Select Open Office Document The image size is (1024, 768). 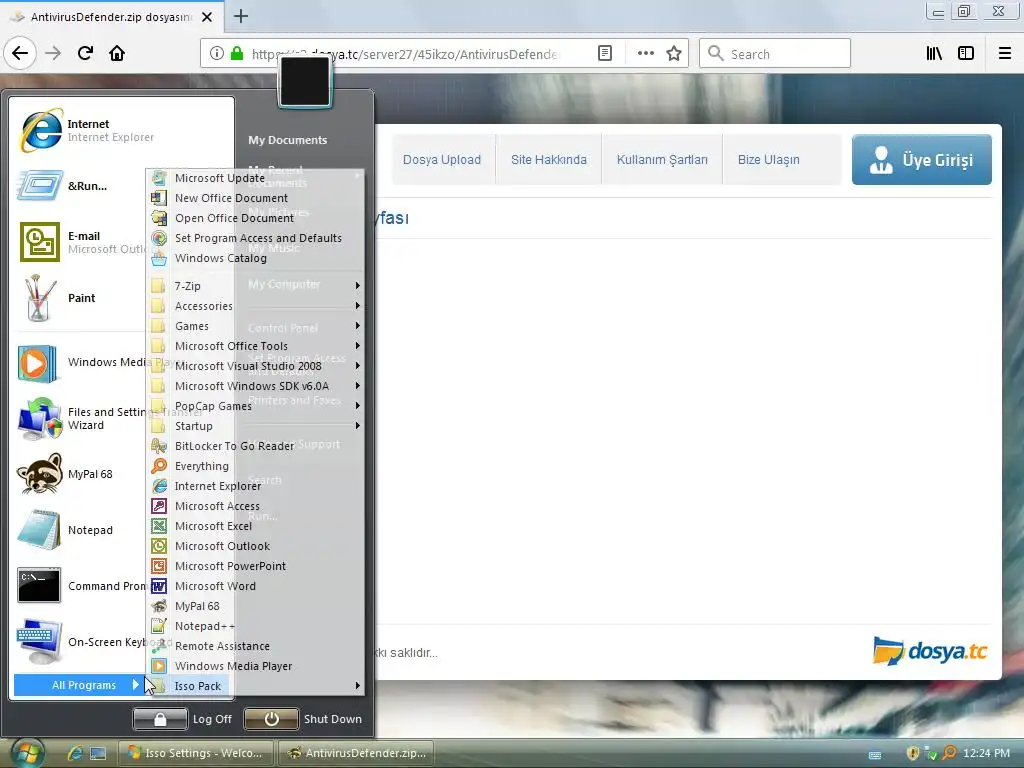click(255, 218)
